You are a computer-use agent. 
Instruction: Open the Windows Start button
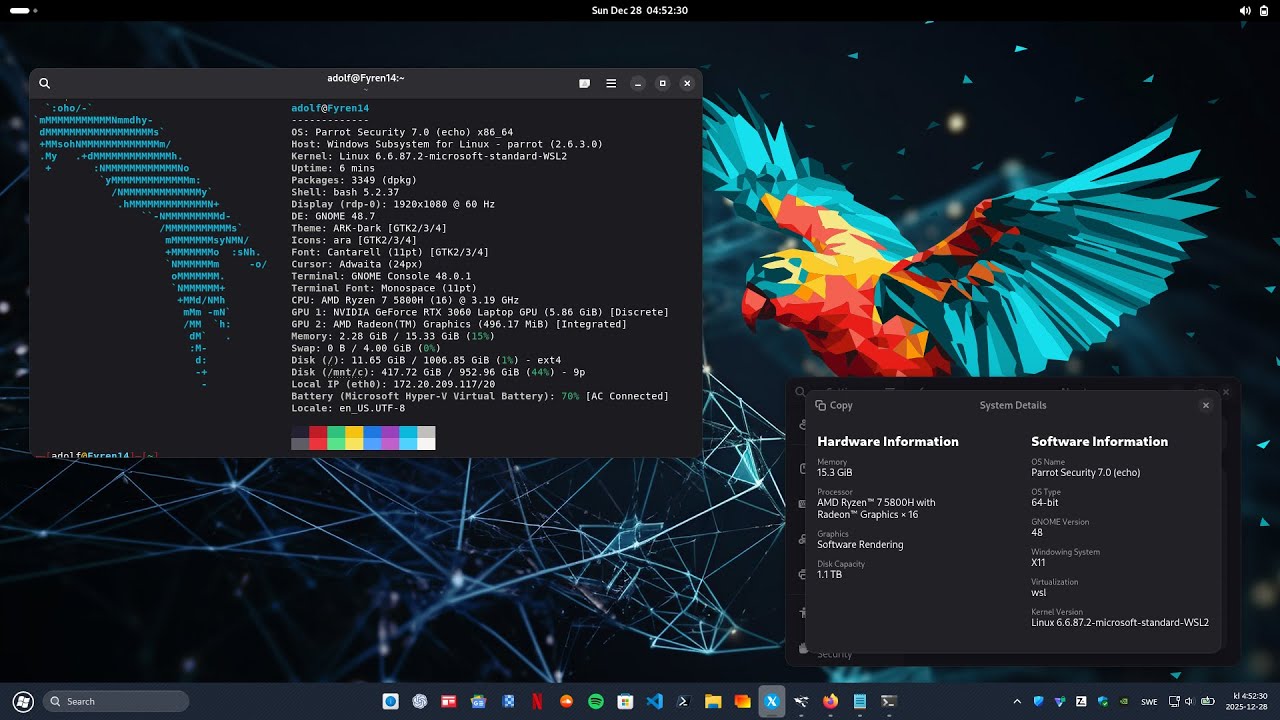click(23, 701)
